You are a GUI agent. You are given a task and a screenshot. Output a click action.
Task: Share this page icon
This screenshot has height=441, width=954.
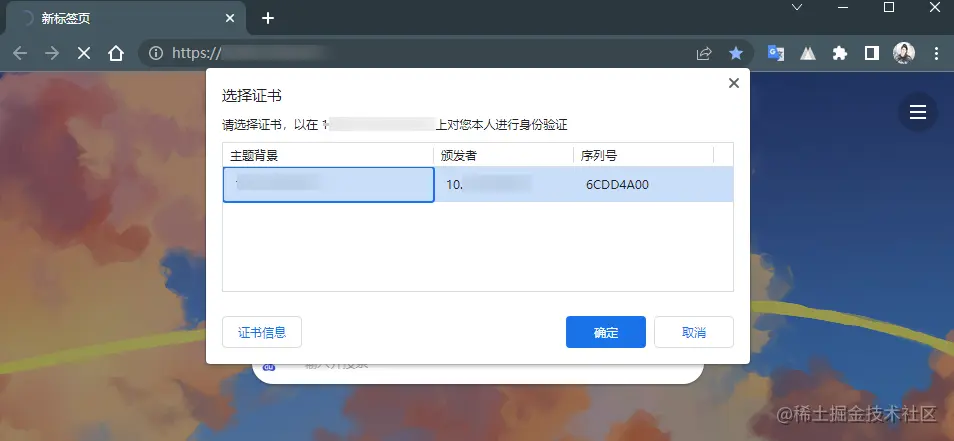[x=704, y=54]
